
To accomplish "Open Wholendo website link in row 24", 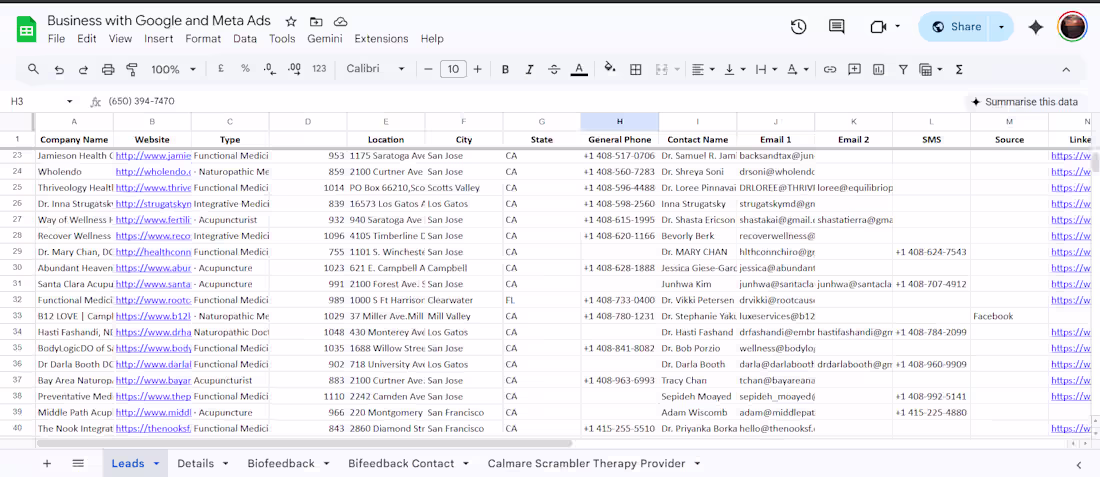I will 153,171.
